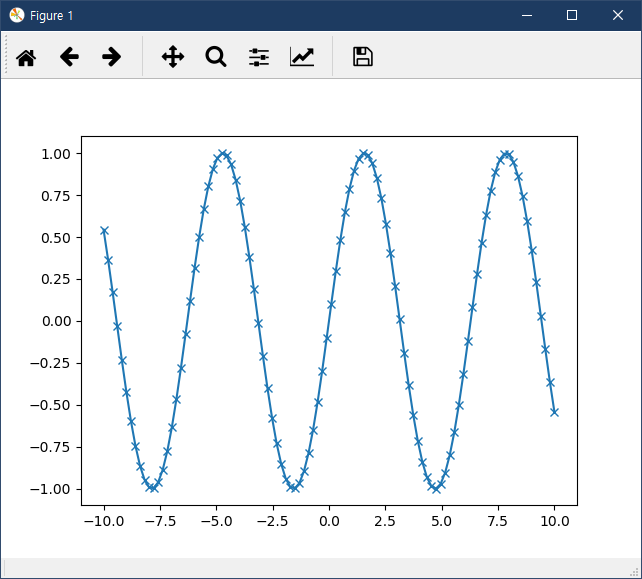
Task: Click the y-axis label −1.00
Action: point(50,489)
